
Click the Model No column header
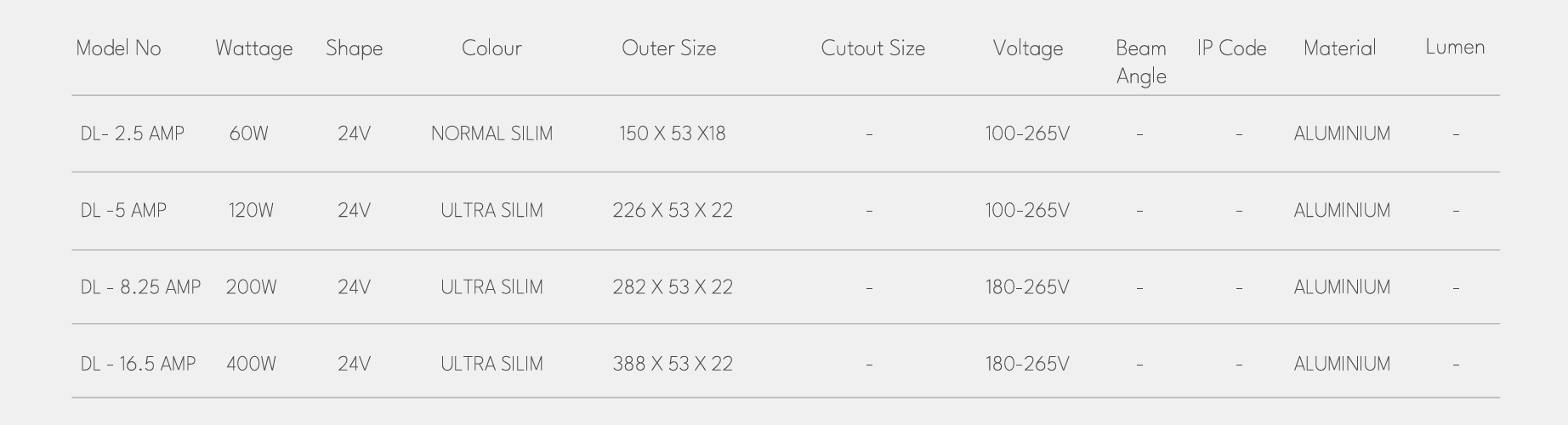coord(118,48)
